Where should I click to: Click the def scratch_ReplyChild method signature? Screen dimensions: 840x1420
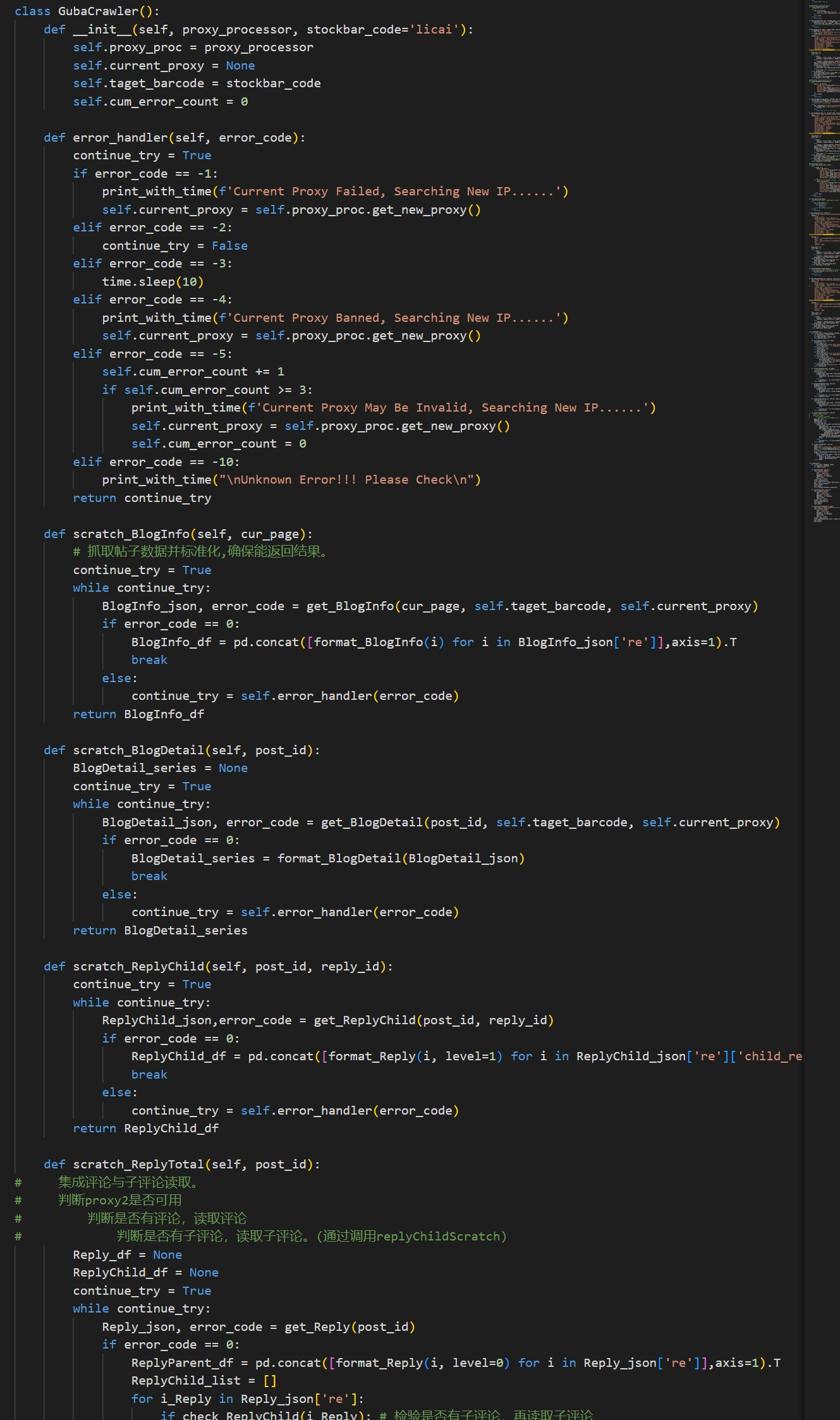pos(218,966)
